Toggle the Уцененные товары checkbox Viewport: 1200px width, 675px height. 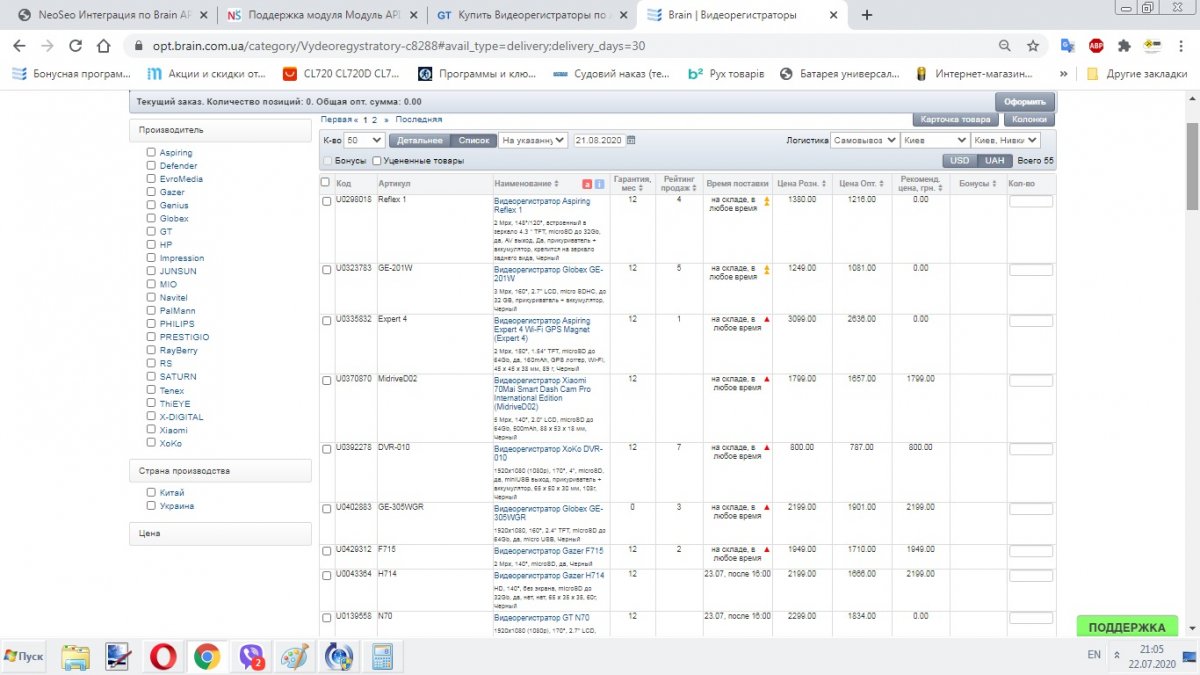click(377, 161)
